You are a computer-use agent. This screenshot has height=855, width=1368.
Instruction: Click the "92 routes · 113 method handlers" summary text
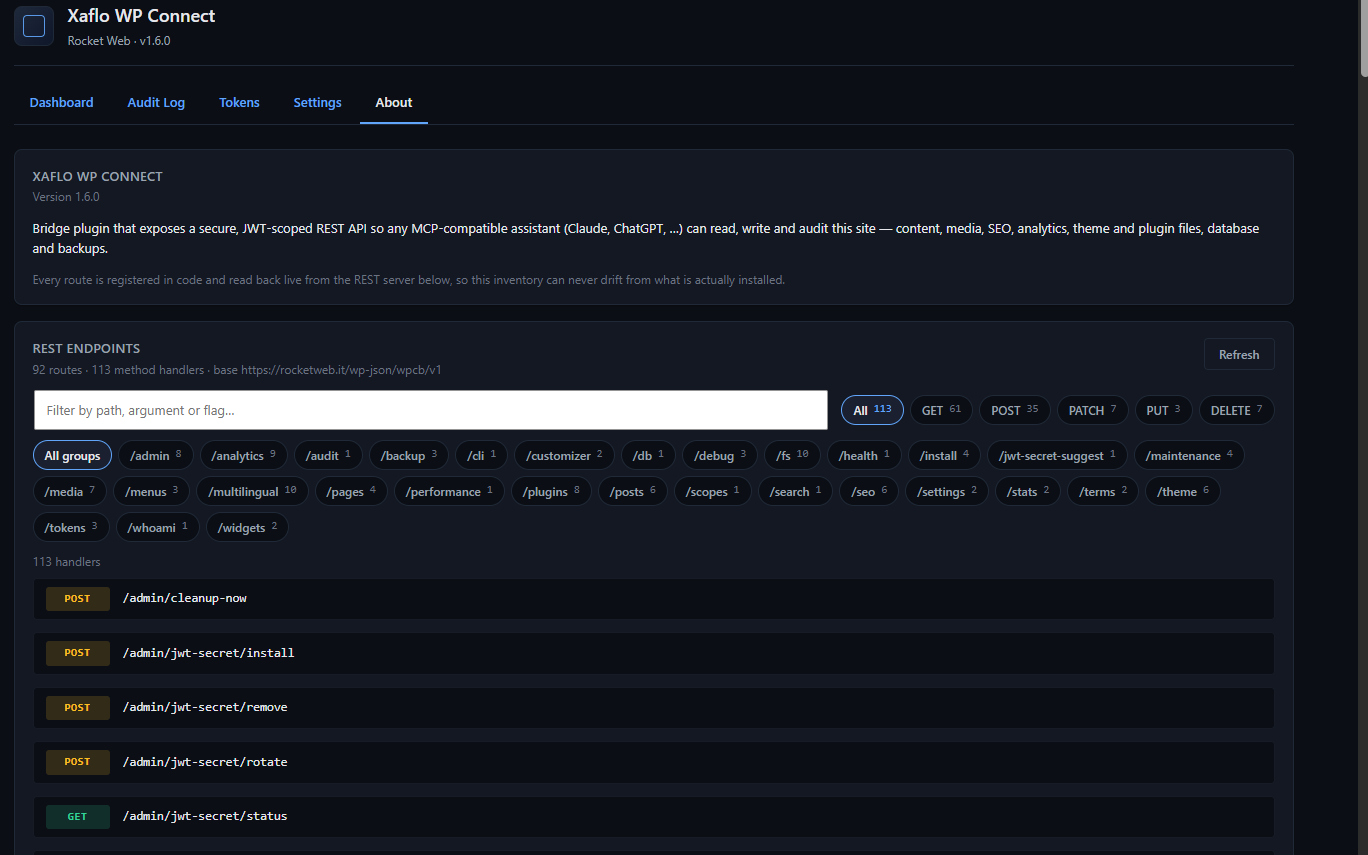[118, 370]
